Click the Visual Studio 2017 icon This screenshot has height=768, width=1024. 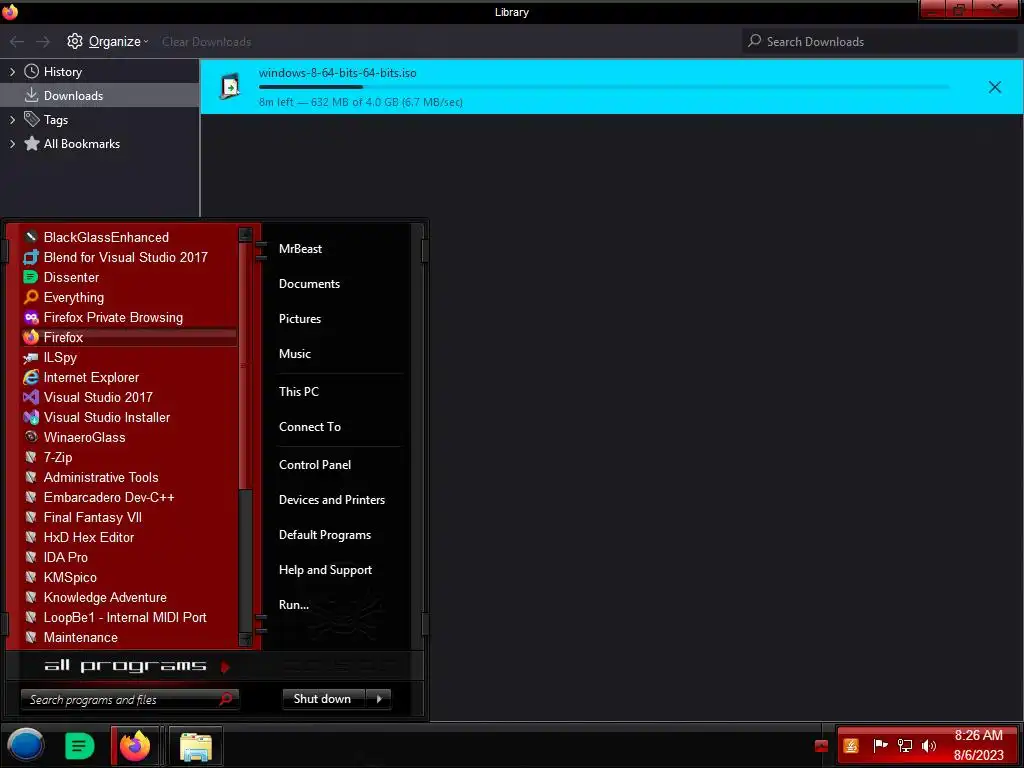tap(31, 397)
